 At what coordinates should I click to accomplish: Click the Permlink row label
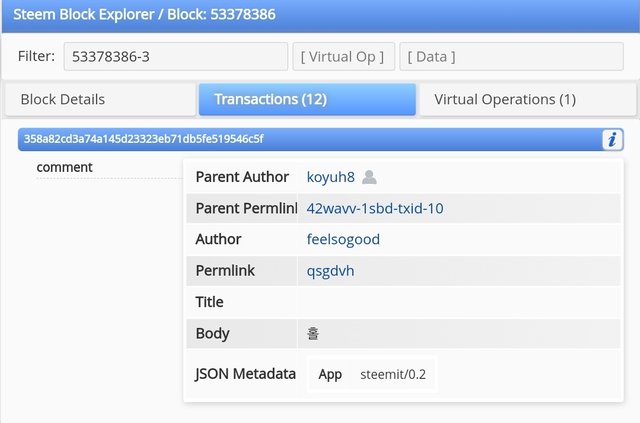coord(225,271)
